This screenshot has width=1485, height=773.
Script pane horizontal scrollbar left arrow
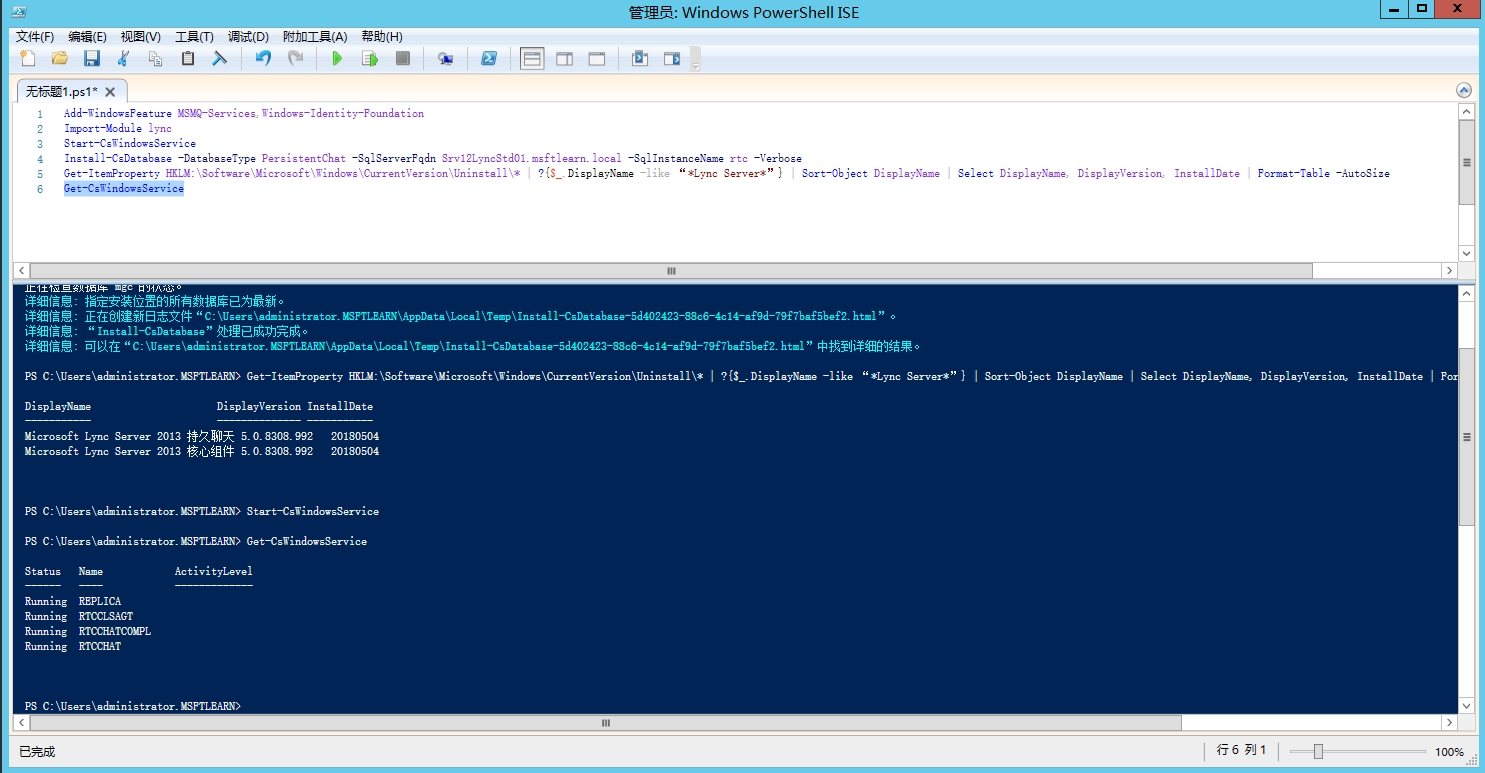(21, 271)
